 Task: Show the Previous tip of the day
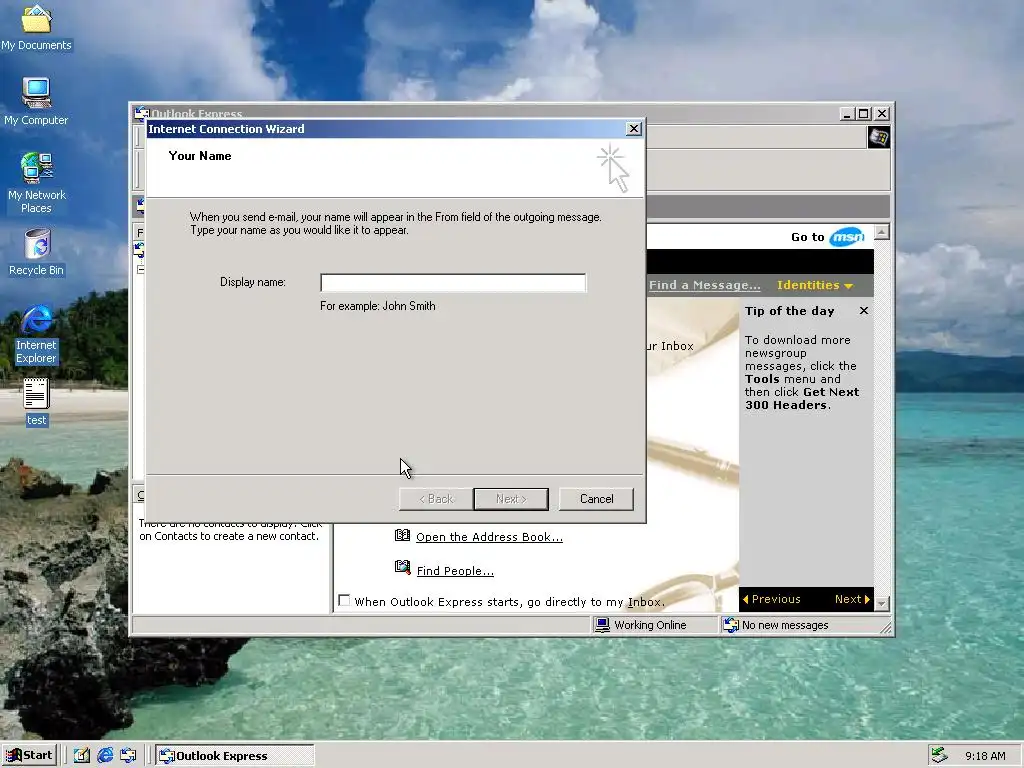(x=771, y=599)
